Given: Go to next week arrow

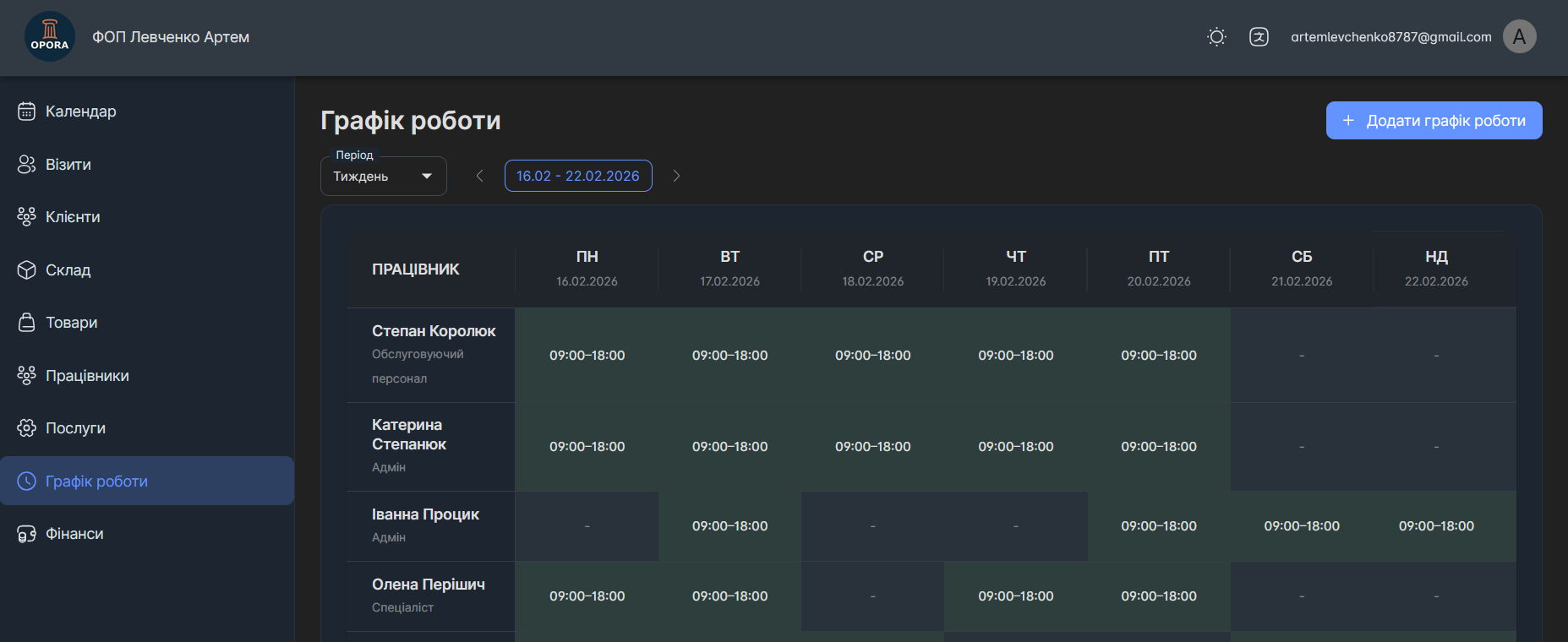Looking at the screenshot, I should click(676, 176).
